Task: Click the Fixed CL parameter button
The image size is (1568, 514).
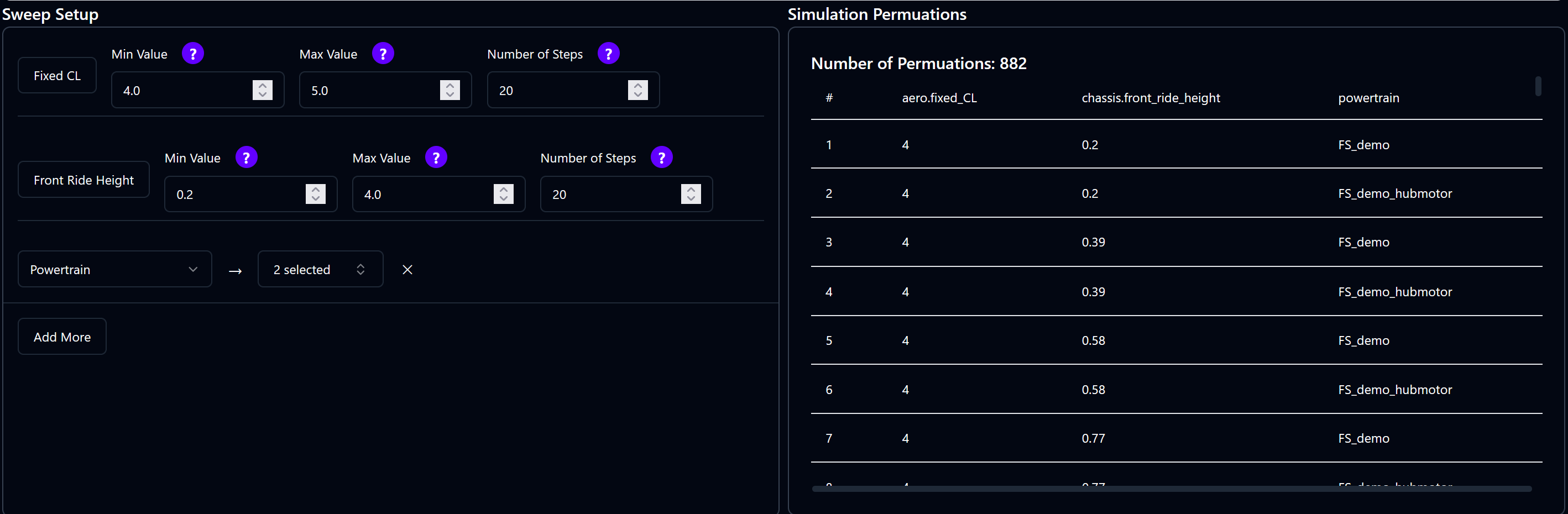Action: 57,76
